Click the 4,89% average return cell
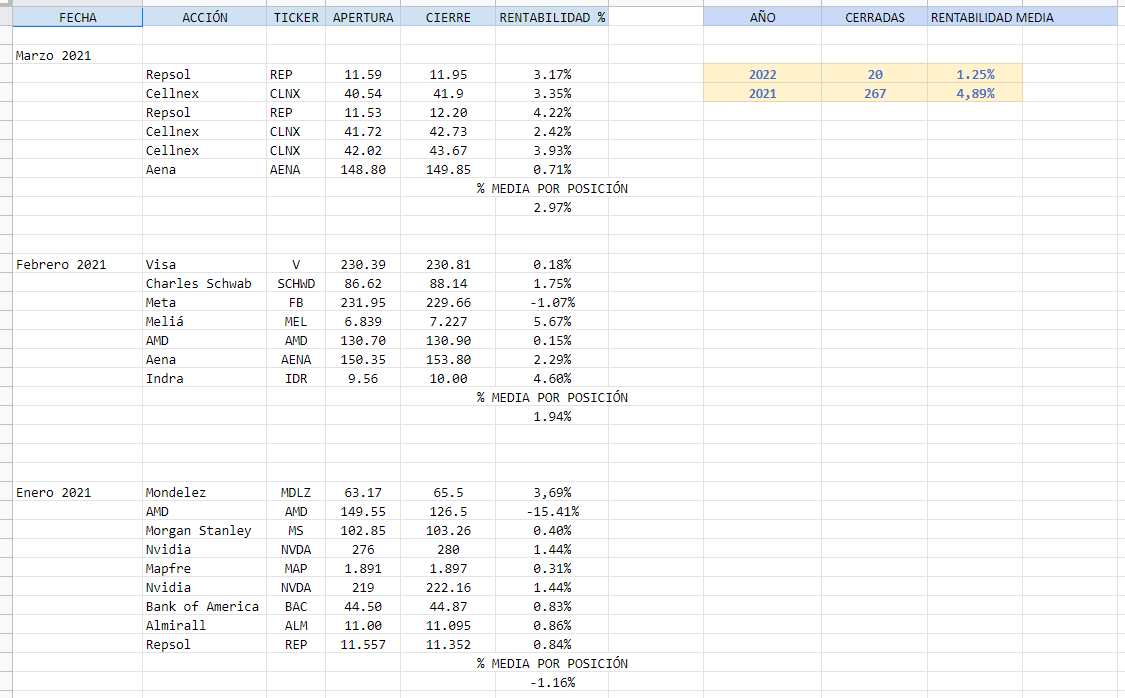This screenshot has height=698, width=1125. coord(975,93)
